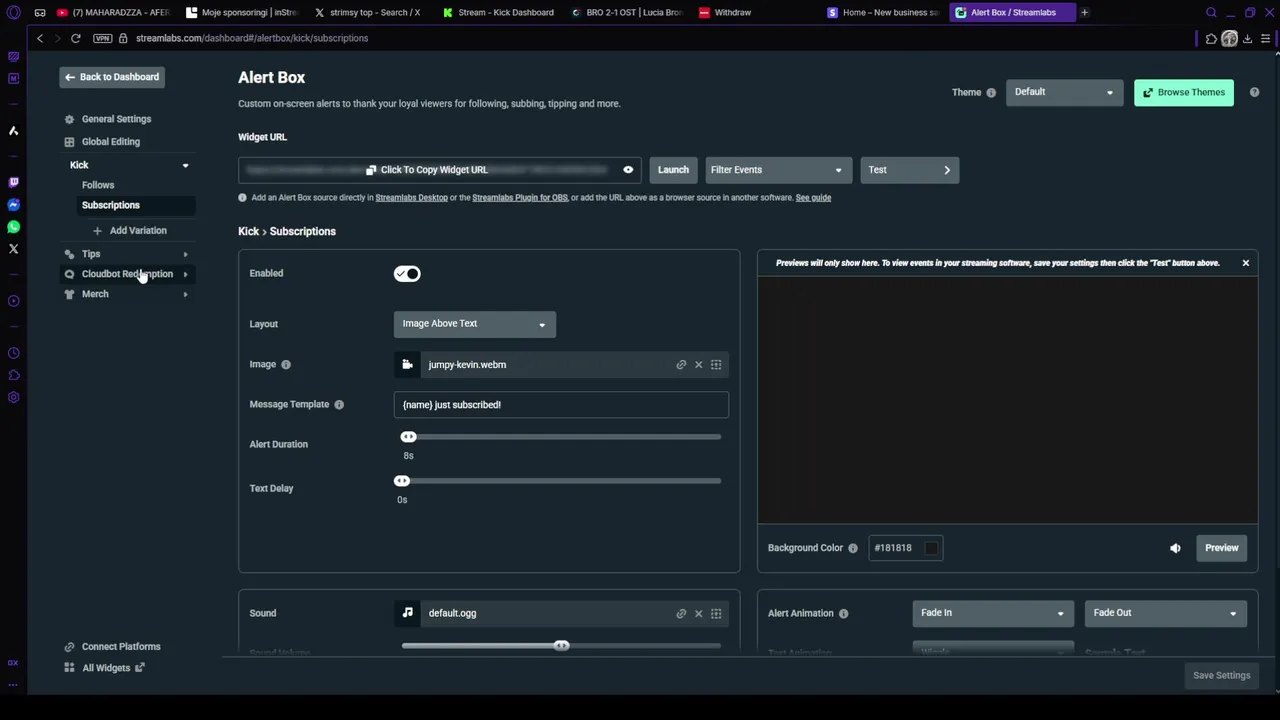This screenshot has width=1280, height=720.
Task: Click the Message Template info icon
Action: tap(339, 405)
